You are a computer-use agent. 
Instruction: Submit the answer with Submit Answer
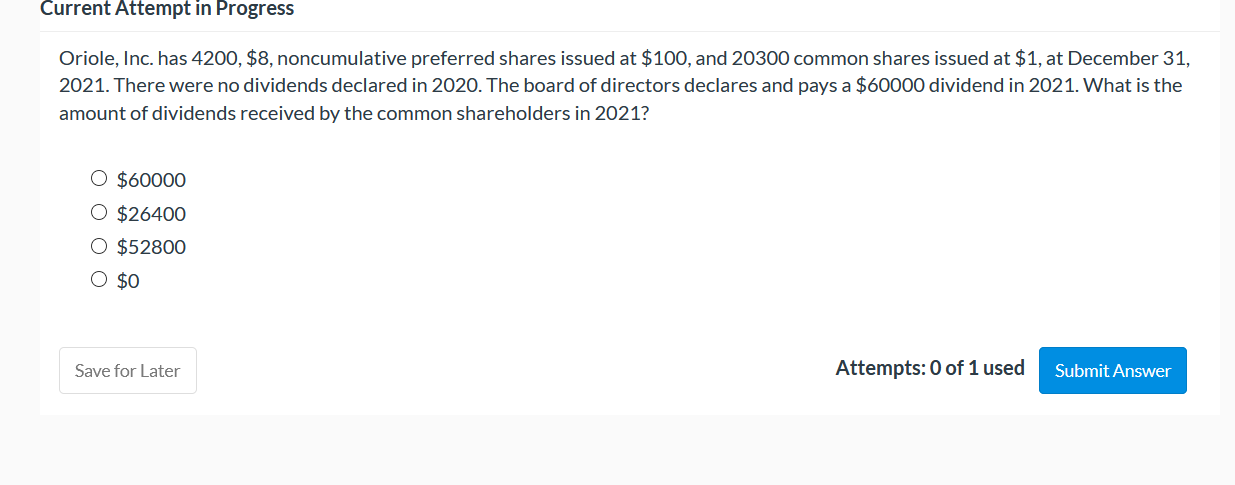pyautogui.click(x=1112, y=370)
